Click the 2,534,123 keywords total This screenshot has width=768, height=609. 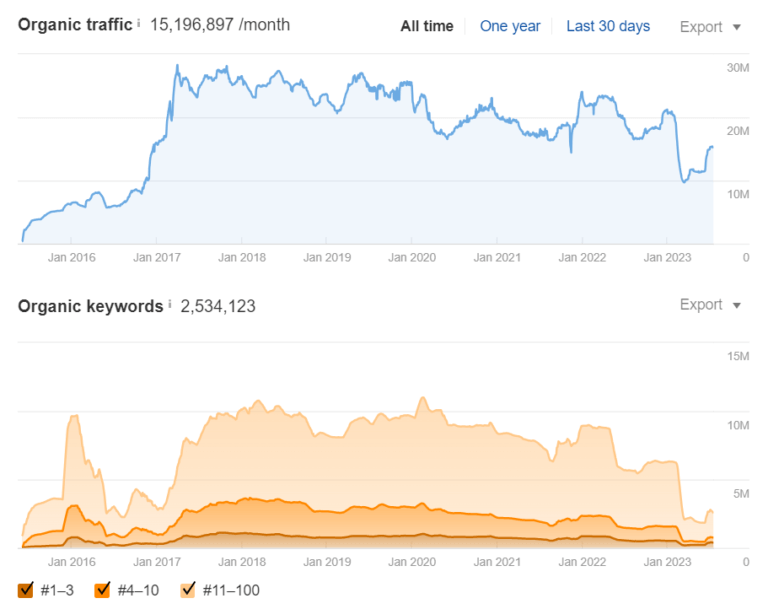[218, 306]
